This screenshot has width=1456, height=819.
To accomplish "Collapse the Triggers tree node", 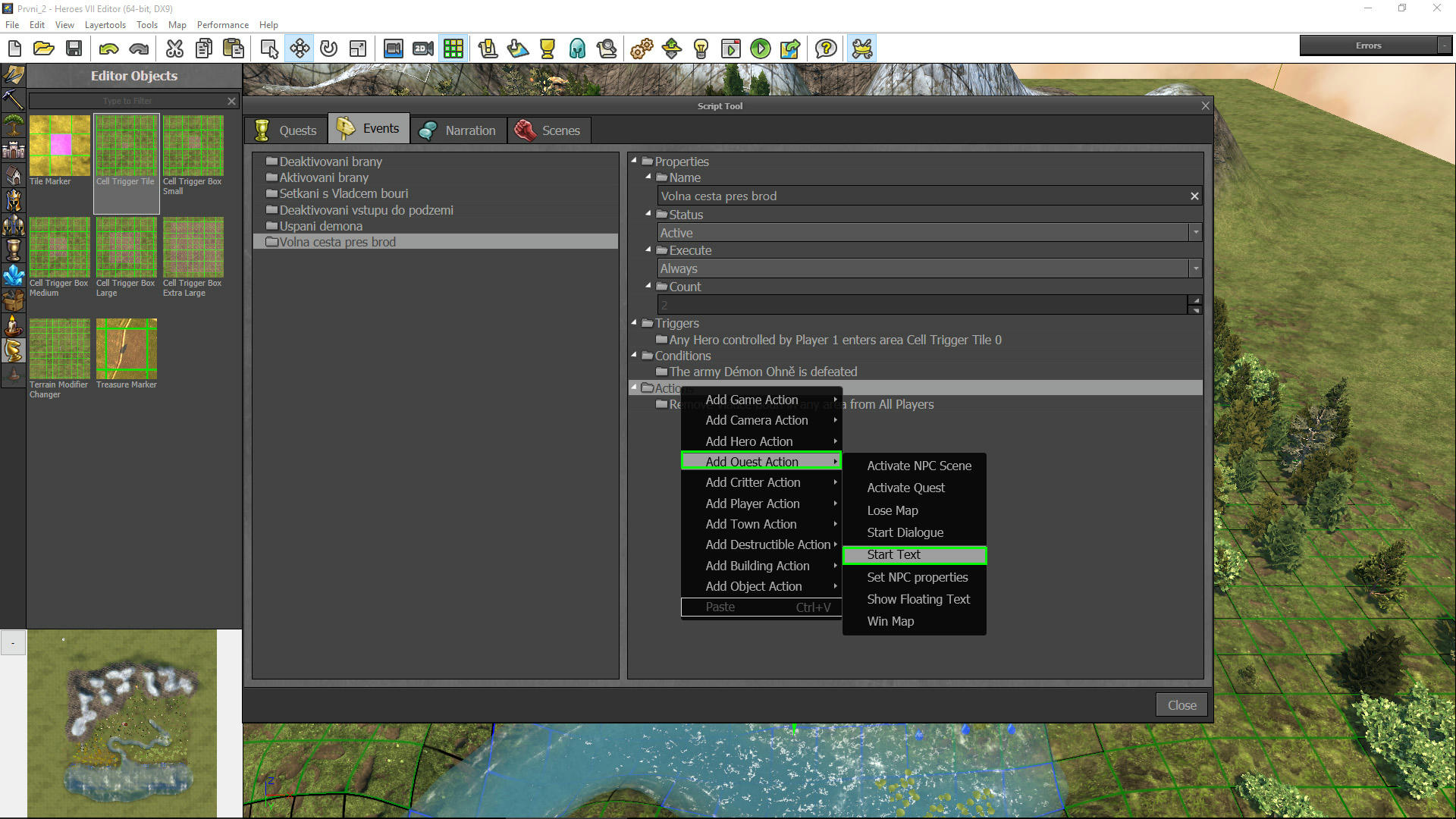I will (634, 322).
